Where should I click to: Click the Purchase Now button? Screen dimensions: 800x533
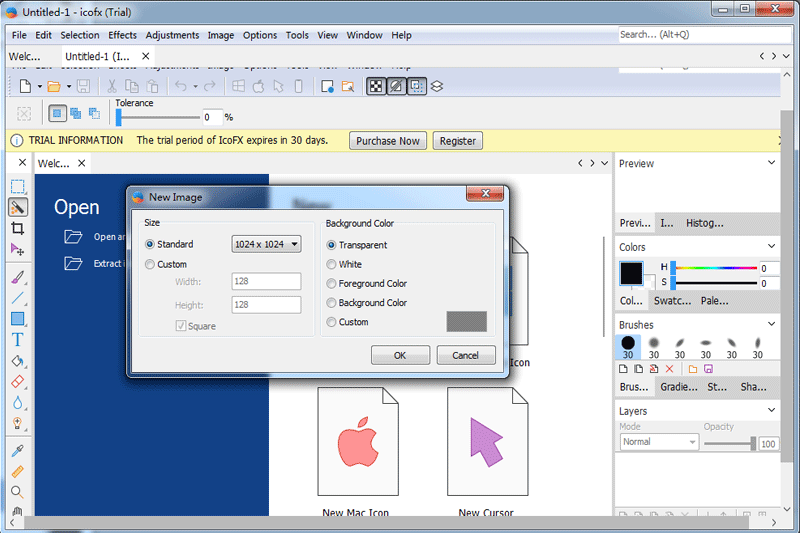tap(388, 141)
